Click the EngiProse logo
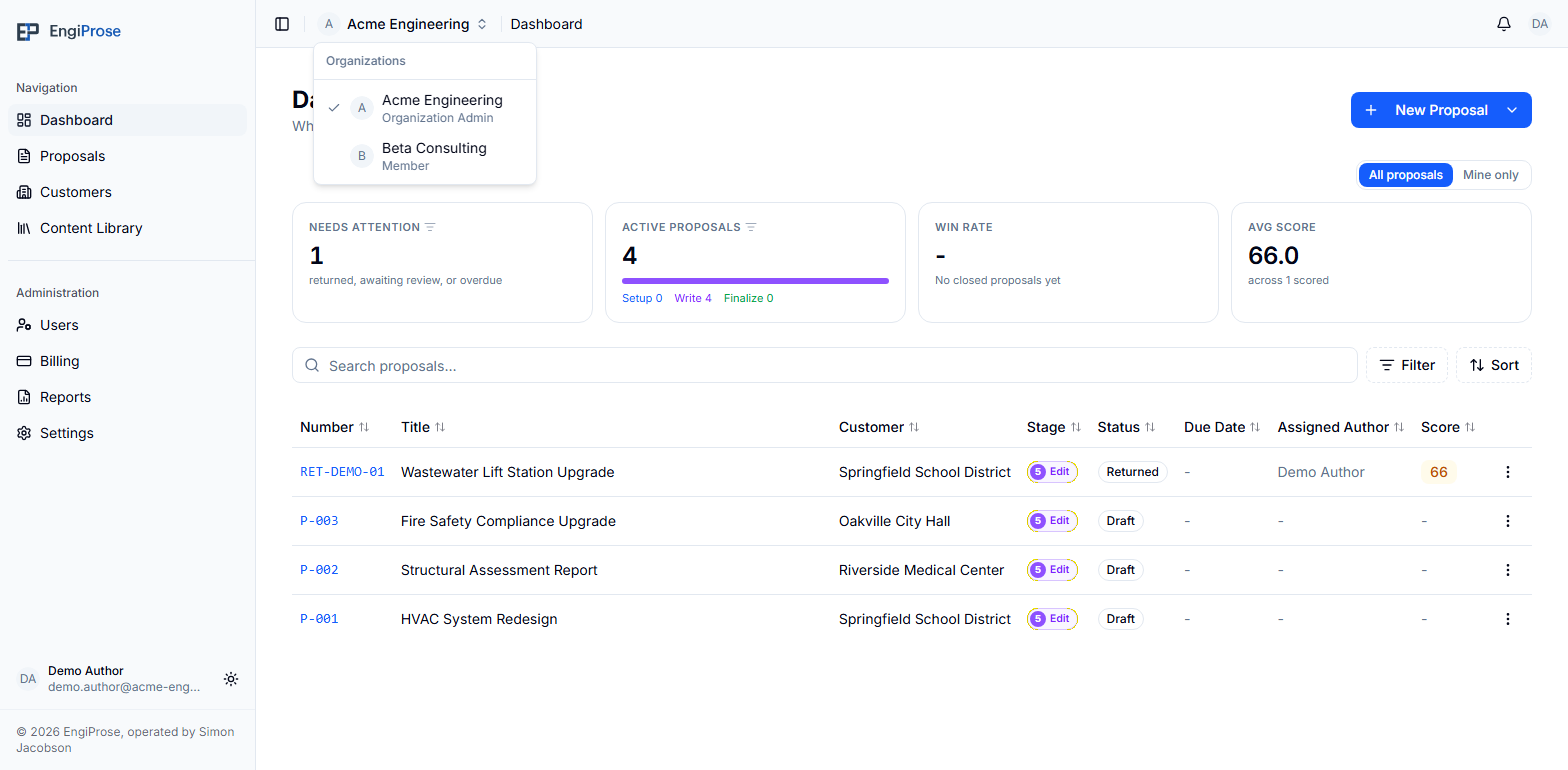The width and height of the screenshot is (1568, 770). (x=69, y=31)
